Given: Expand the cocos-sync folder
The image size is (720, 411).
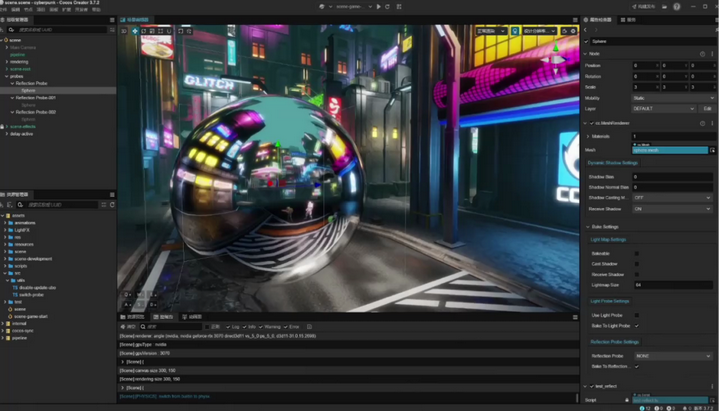Looking at the screenshot, I should [2, 331].
